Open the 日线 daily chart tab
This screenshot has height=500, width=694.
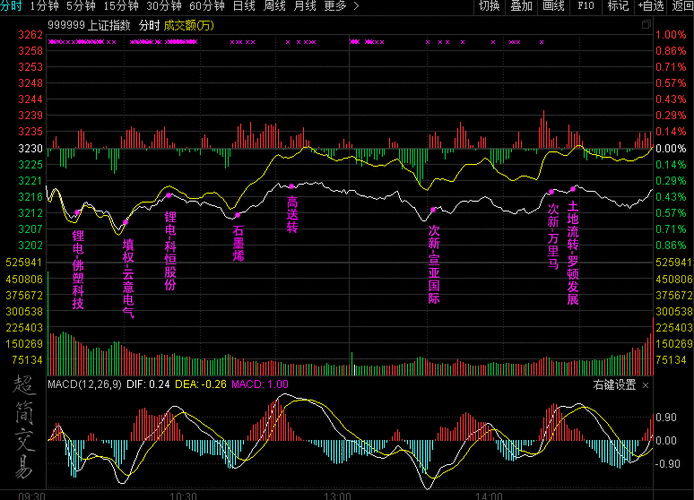[x=243, y=6]
